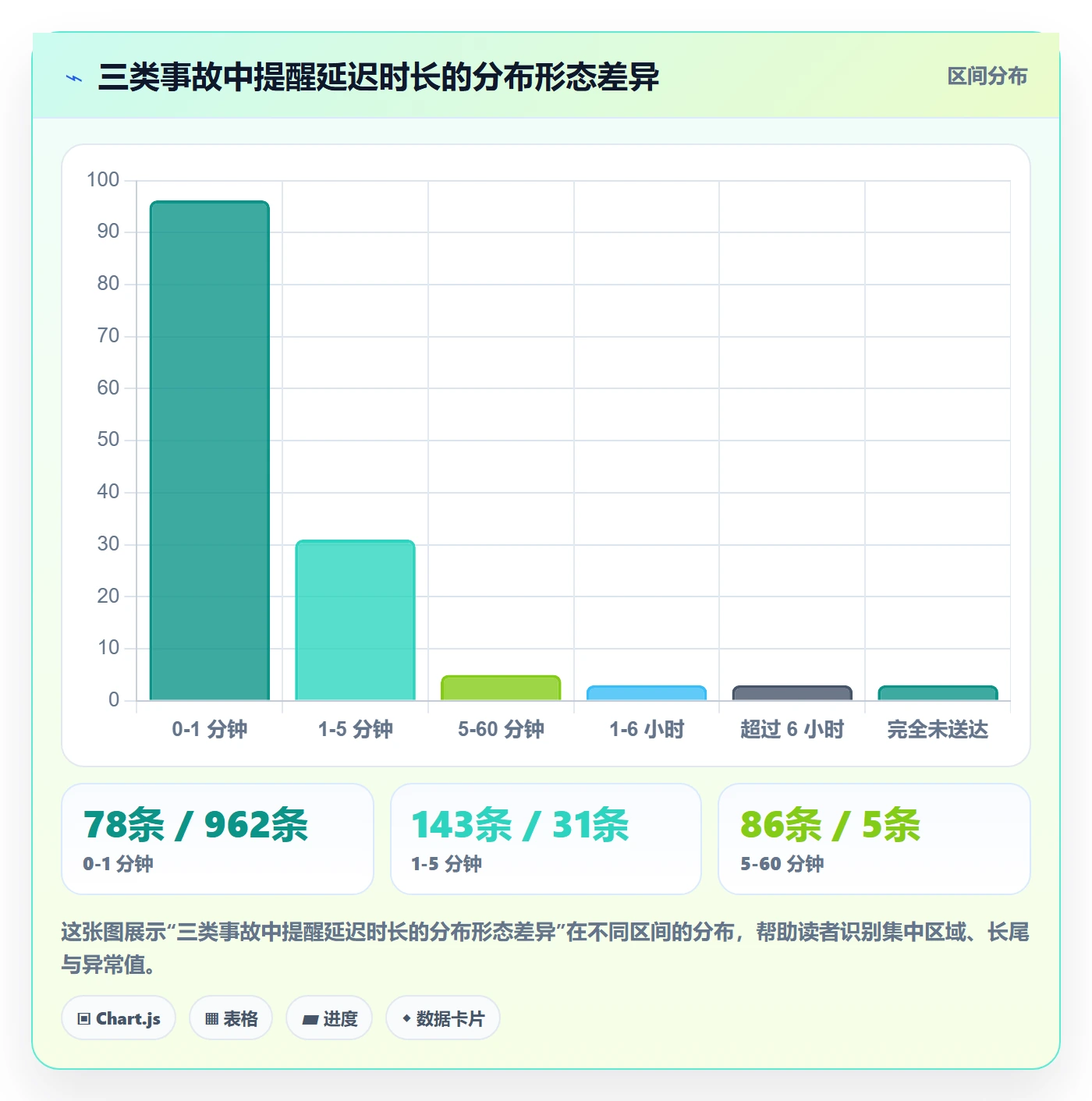Viewport: 1092px width, 1101px height.
Task: Click the 0-1 分钟 x-axis label
Action: pyautogui.click(x=210, y=729)
